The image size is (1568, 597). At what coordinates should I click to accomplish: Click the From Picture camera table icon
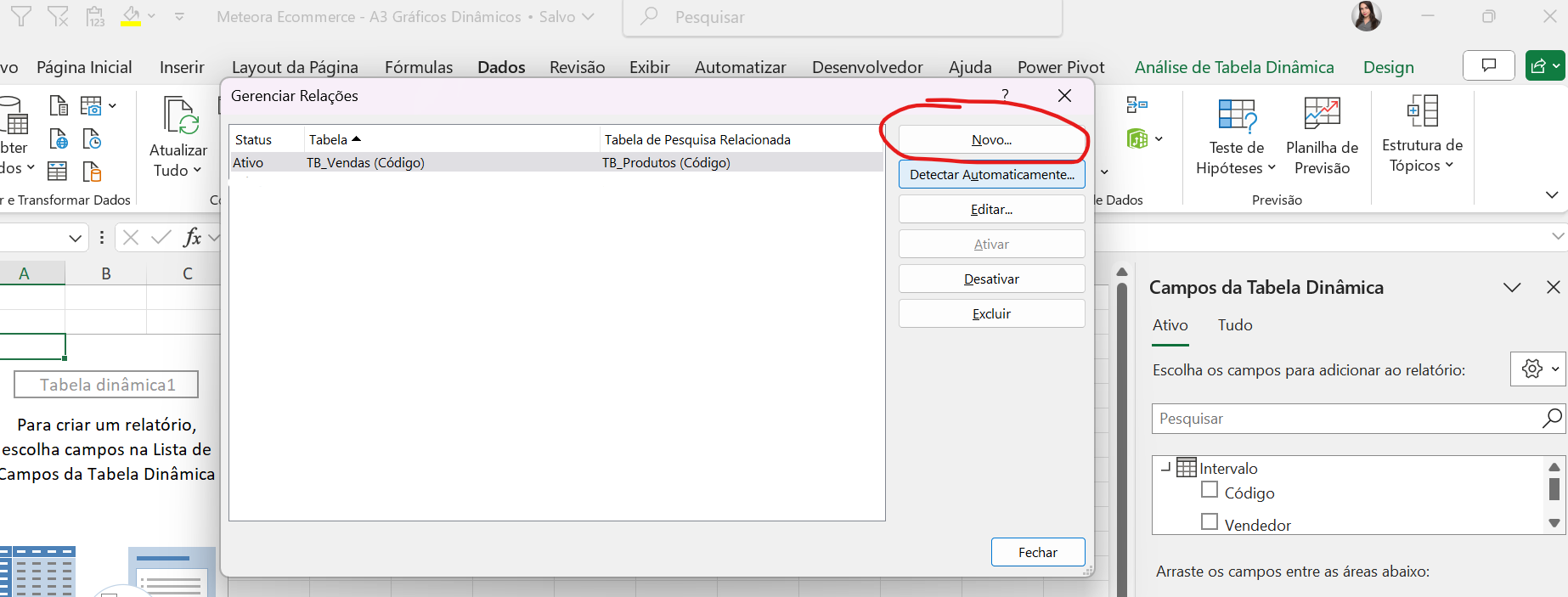pos(91,105)
